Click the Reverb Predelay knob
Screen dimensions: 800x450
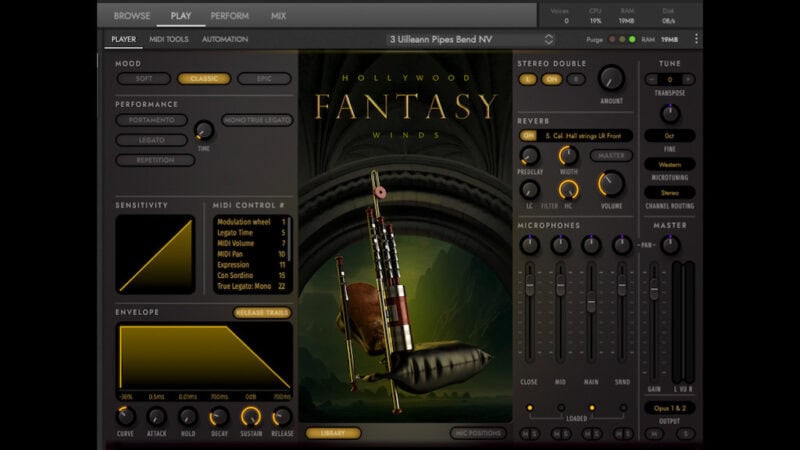(529, 156)
